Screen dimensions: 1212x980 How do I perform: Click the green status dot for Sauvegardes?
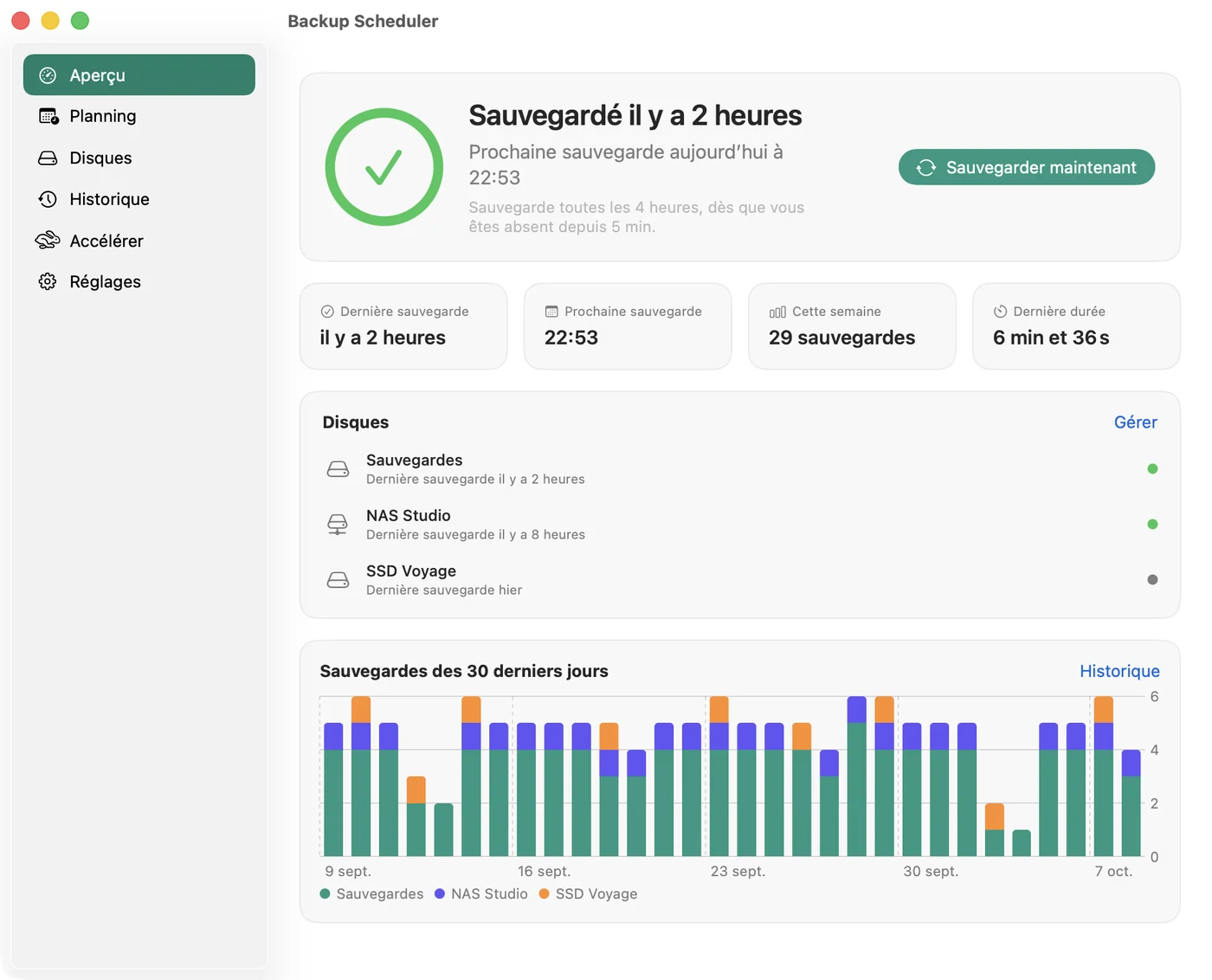tap(1152, 469)
